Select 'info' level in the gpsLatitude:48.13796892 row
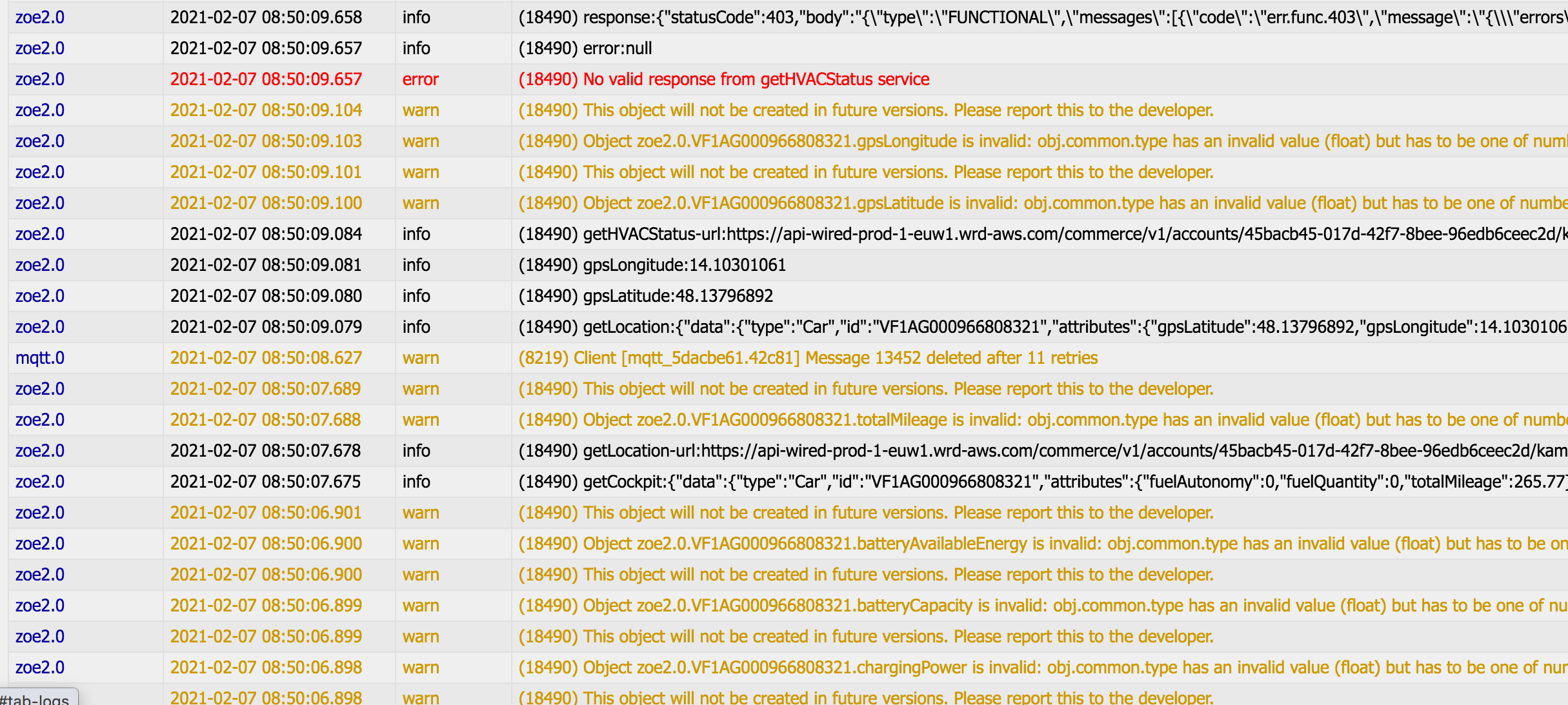The image size is (1568, 705). click(x=416, y=296)
